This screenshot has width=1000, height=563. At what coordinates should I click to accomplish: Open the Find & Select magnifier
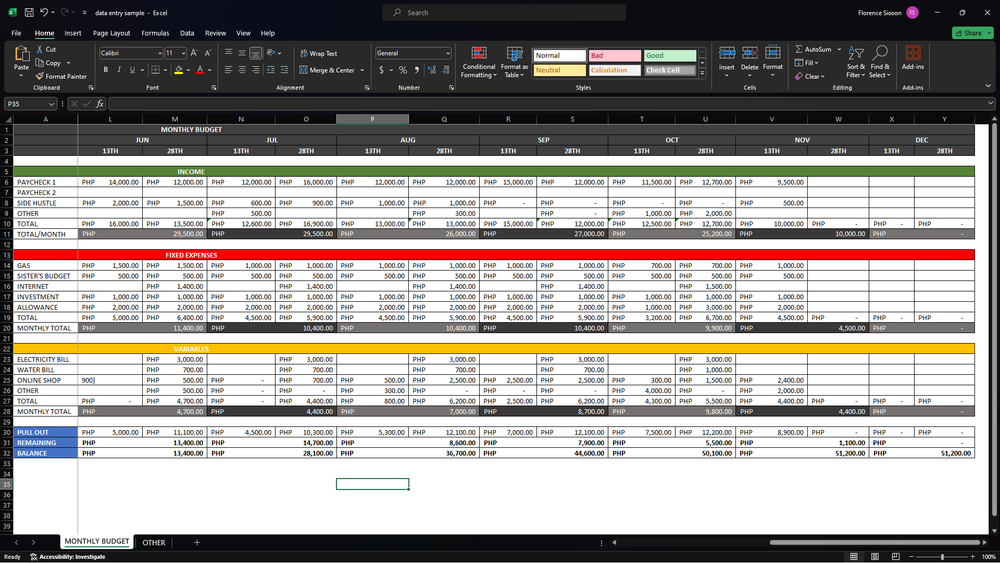[x=880, y=53]
